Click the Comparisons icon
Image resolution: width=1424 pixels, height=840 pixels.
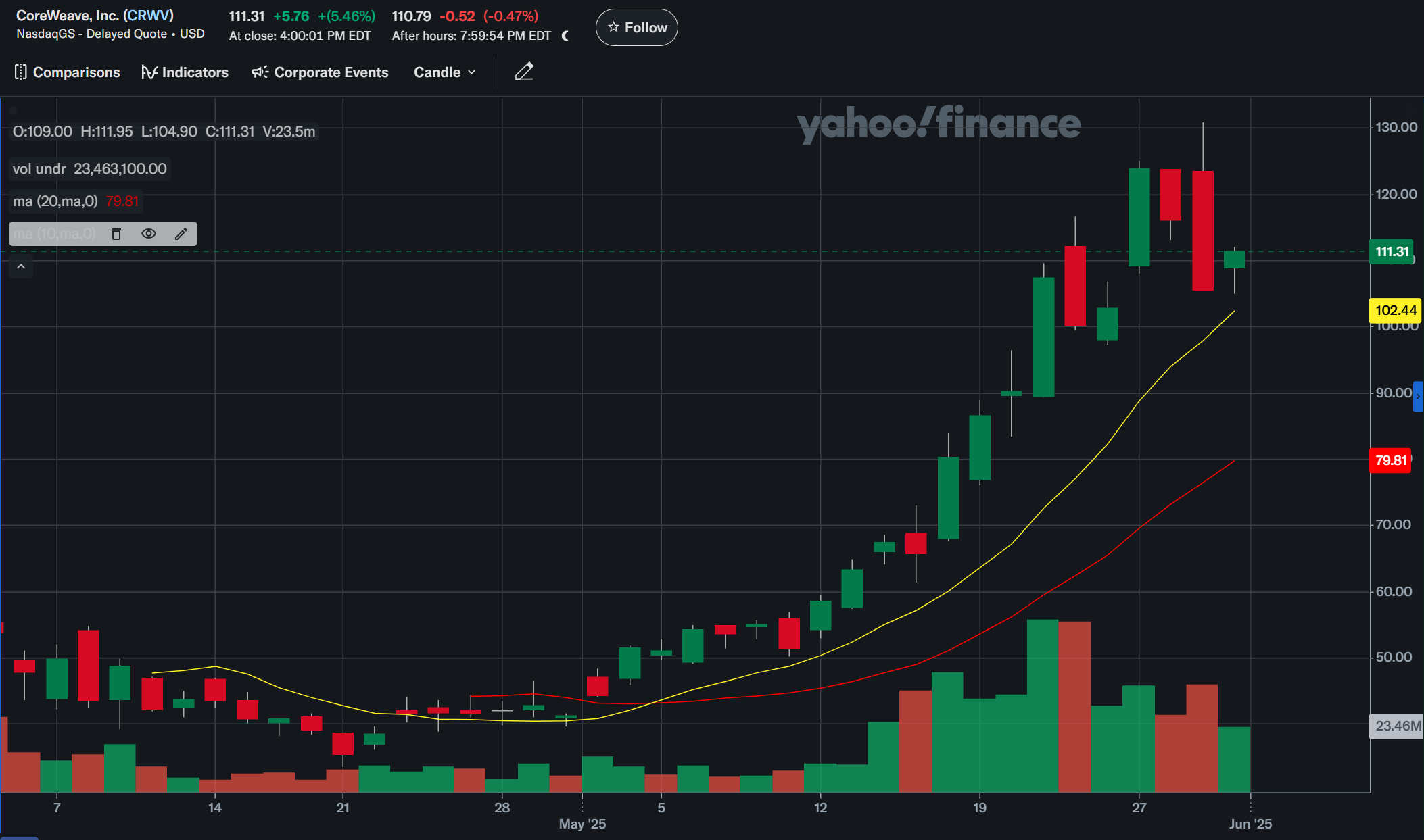point(21,72)
